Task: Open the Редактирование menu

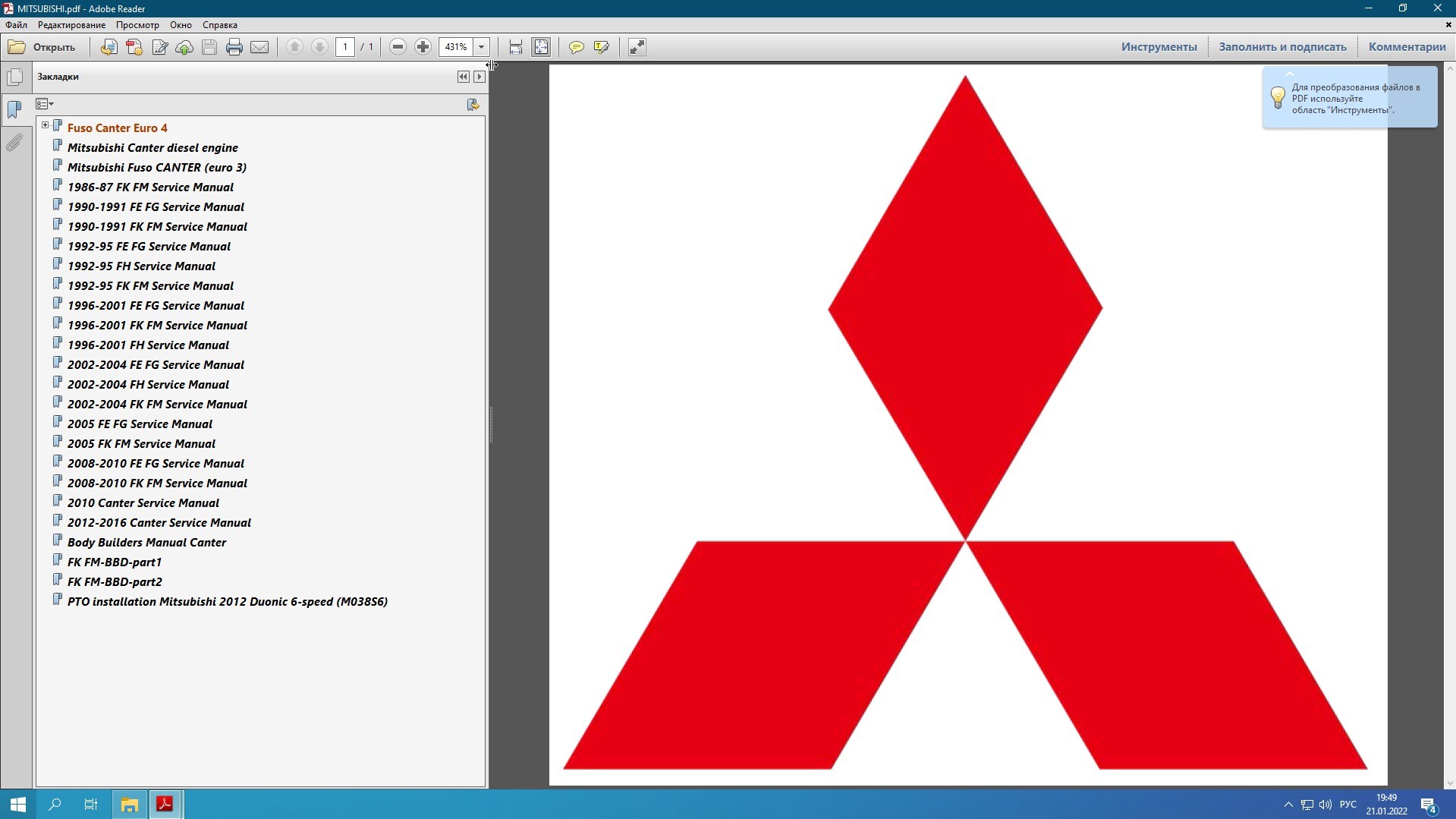Action: pos(72,25)
